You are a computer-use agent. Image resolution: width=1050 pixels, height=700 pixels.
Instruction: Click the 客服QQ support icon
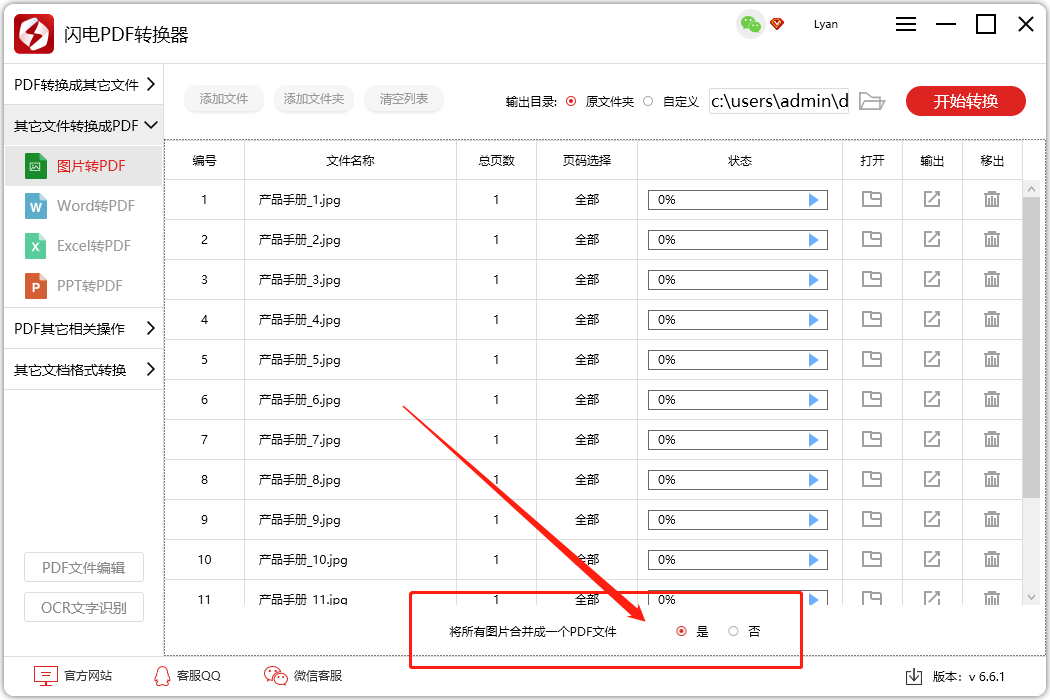pyautogui.click(x=160, y=675)
